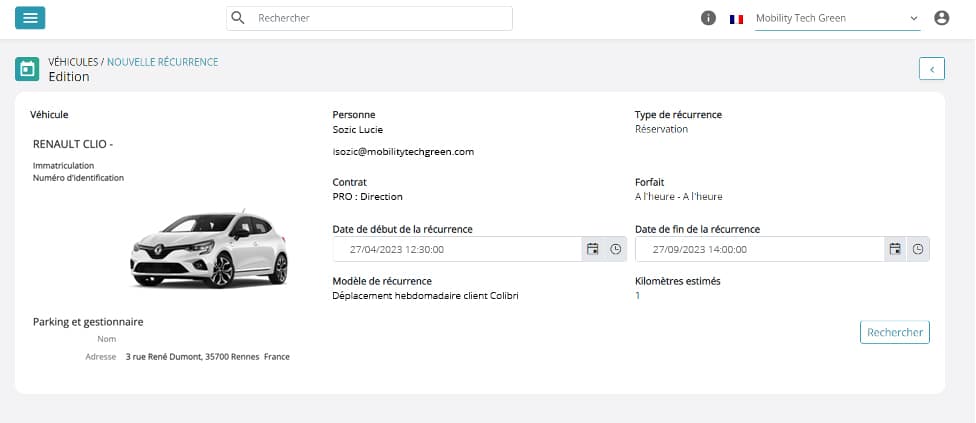Click the recurrence start date field
Image resolution: width=976 pixels, height=423 pixels.
pyautogui.click(x=457, y=249)
